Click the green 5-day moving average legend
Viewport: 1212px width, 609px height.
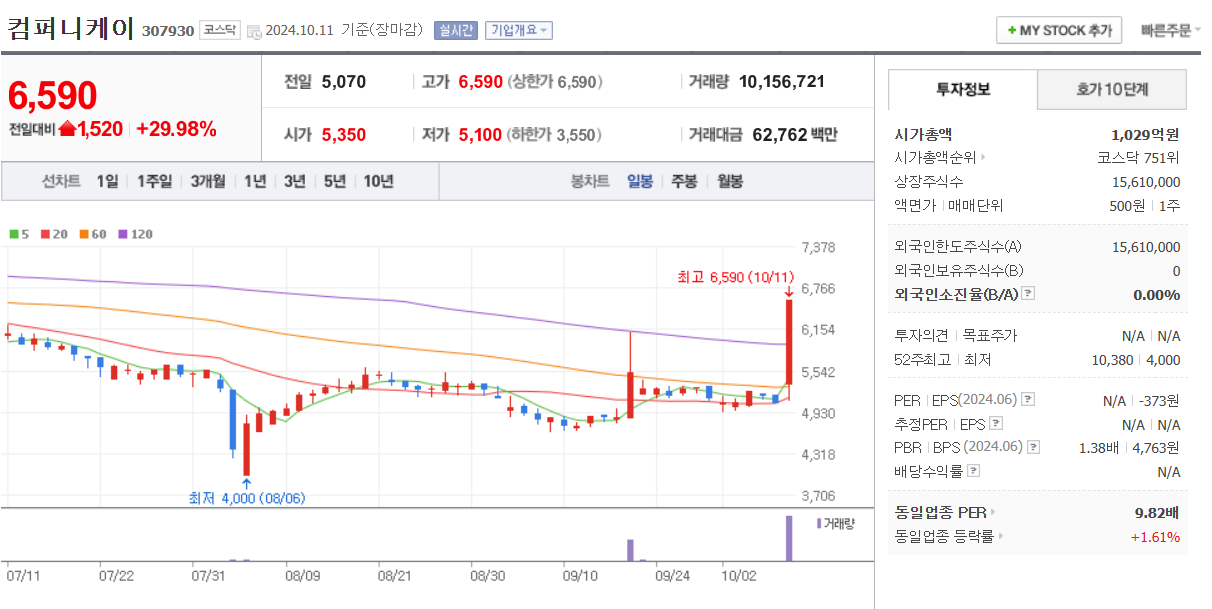pyautogui.click(x=19, y=234)
